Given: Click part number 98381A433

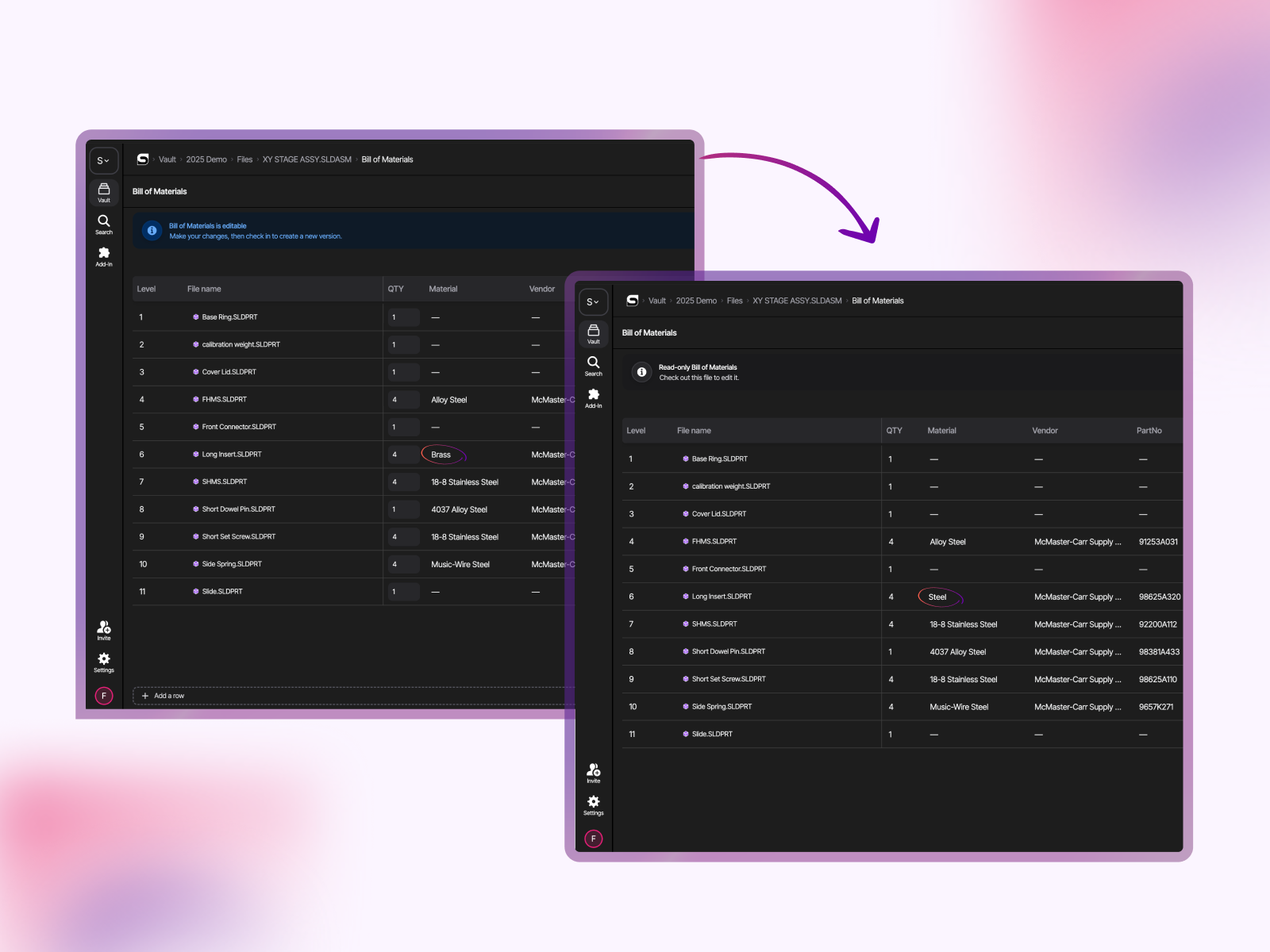Looking at the screenshot, I should click(x=1159, y=652).
